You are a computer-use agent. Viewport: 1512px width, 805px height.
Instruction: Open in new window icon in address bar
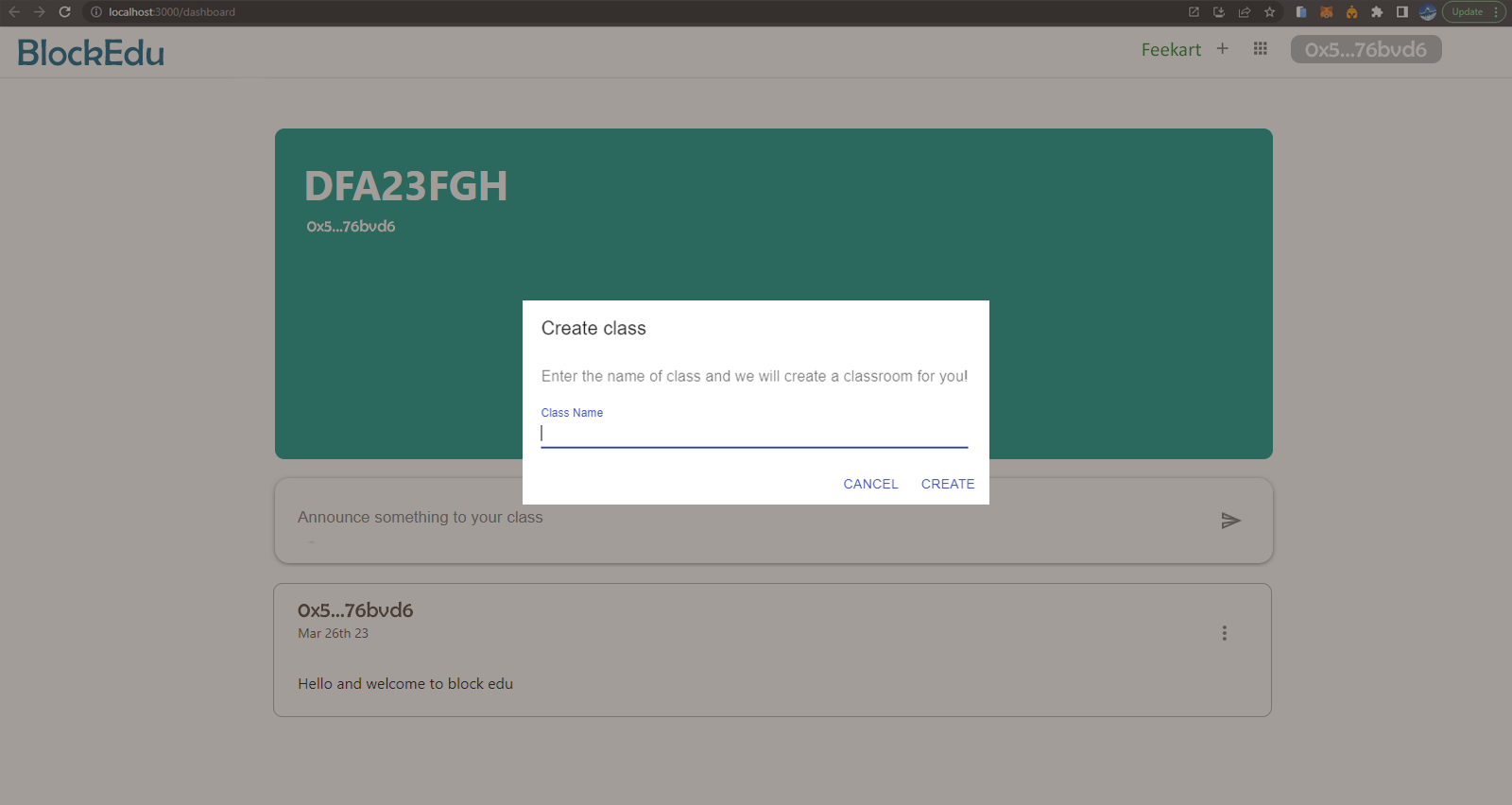click(x=1194, y=12)
